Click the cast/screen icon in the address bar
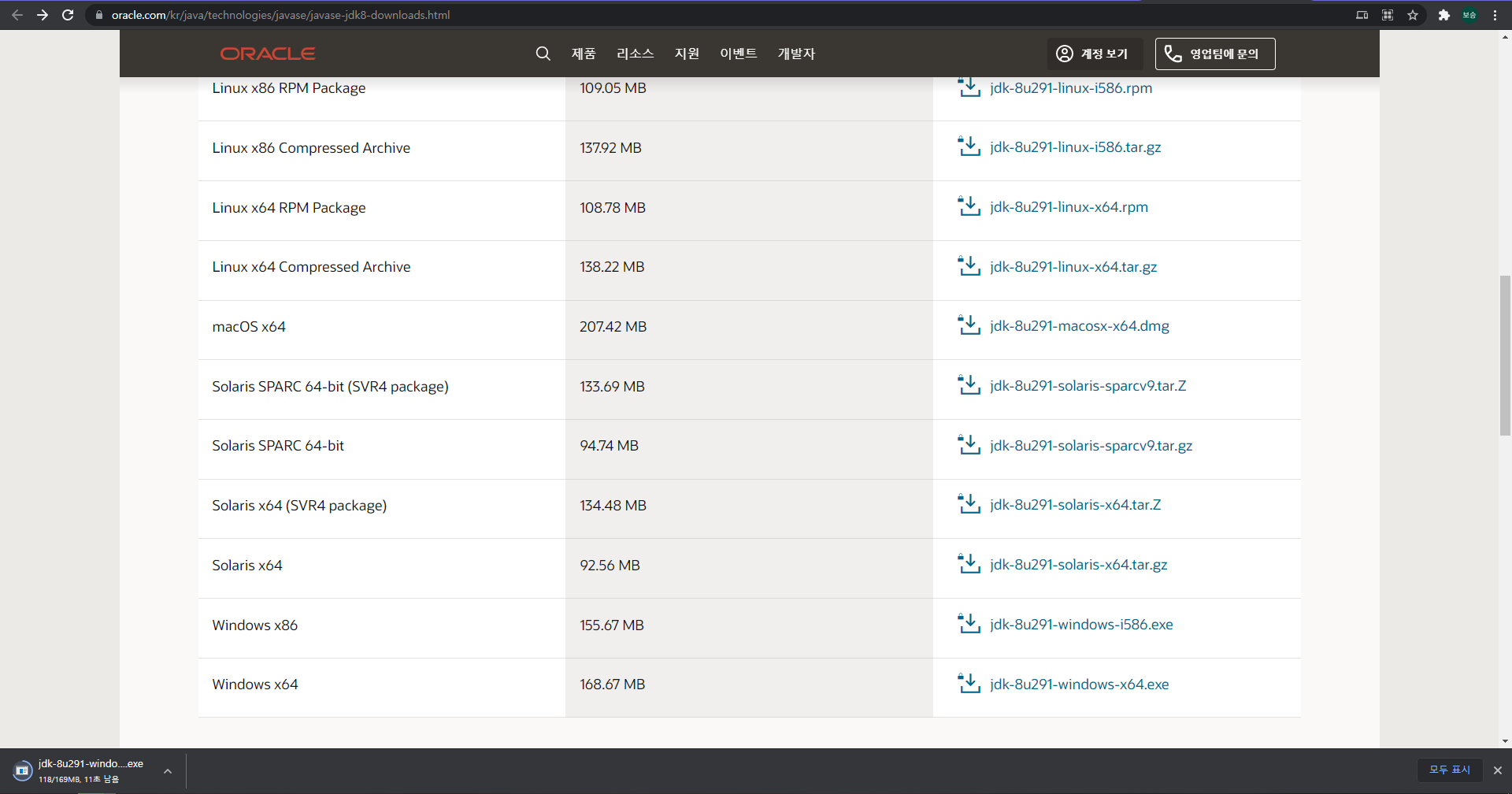 1362,15
